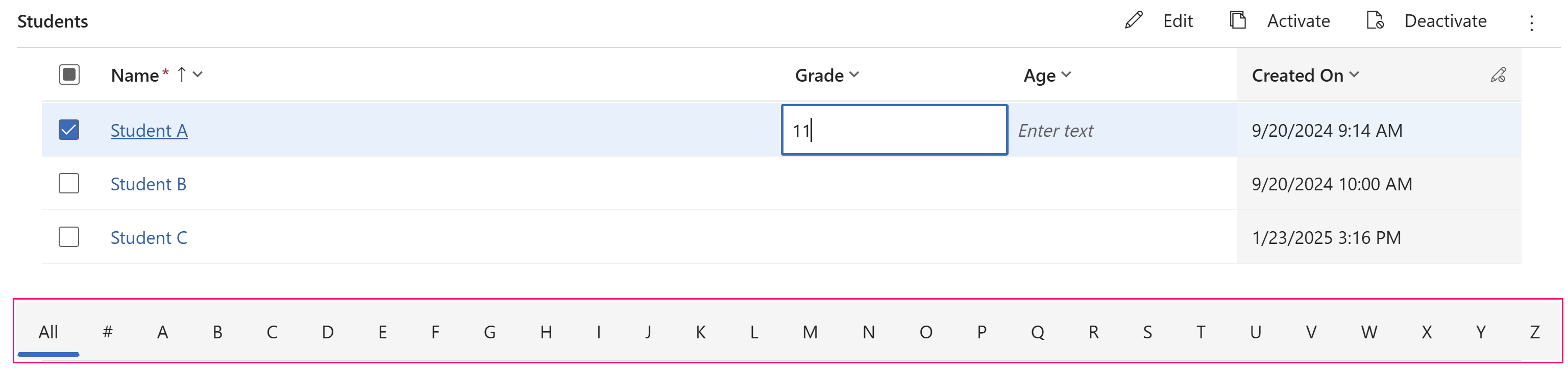
Task: Select the All filter in alphabet bar
Action: pos(48,332)
